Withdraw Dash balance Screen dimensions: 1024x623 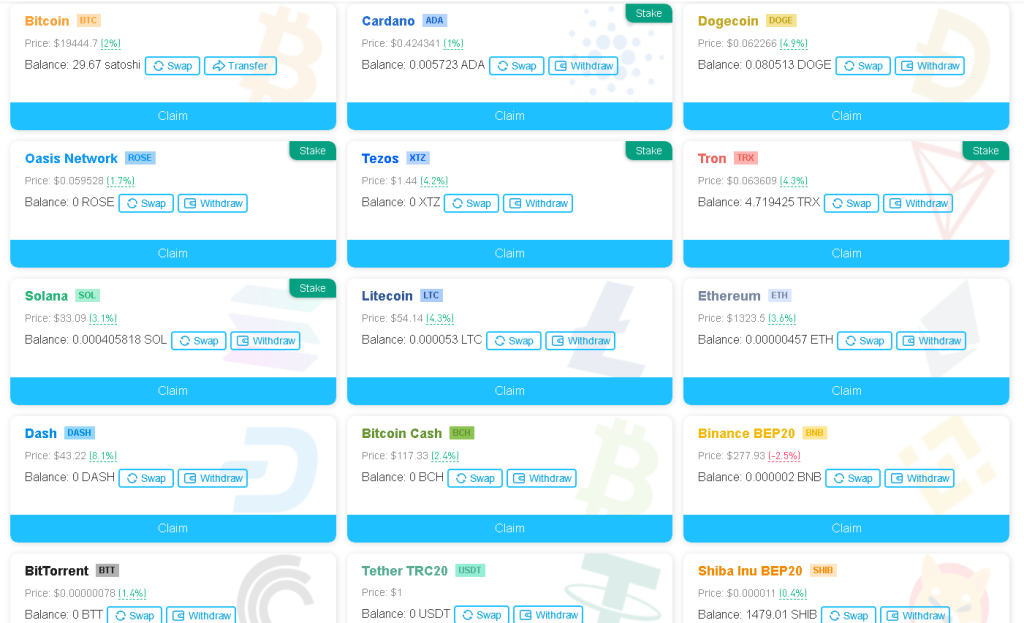click(213, 478)
